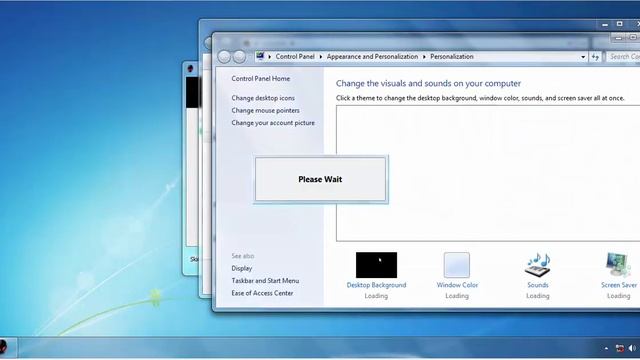Open Change your account picture link
Image resolution: width=640 pixels, height=360 pixels.
273,122
